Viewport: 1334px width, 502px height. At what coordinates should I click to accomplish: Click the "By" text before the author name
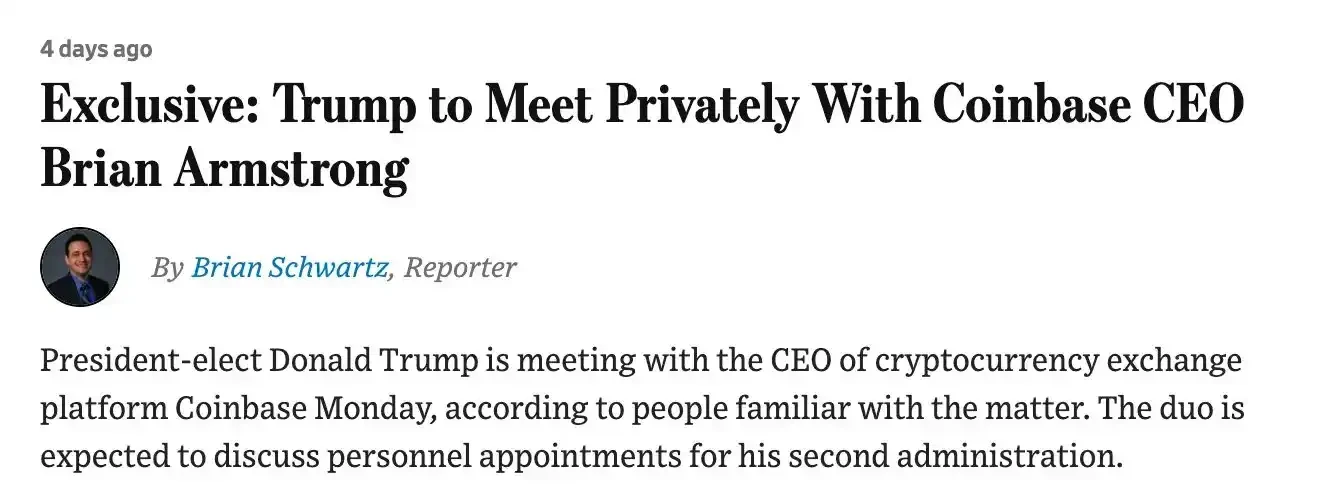click(x=168, y=267)
